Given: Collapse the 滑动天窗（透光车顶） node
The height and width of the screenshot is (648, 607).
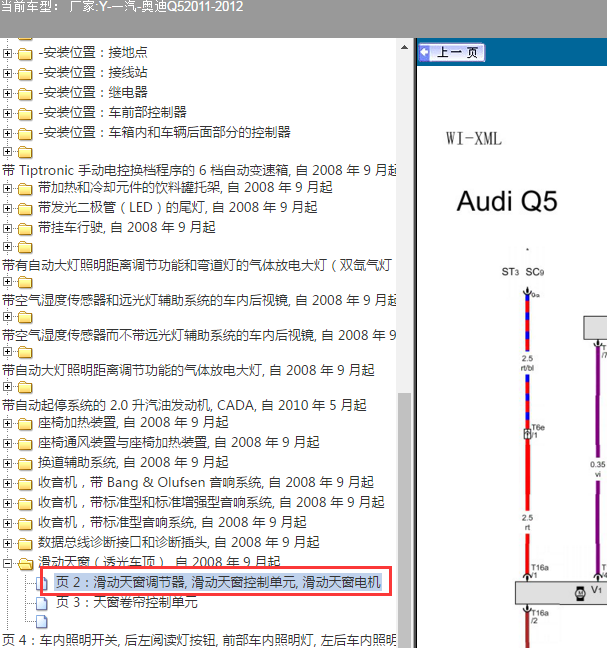Looking at the screenshot, I should click(x=7, y=563).
